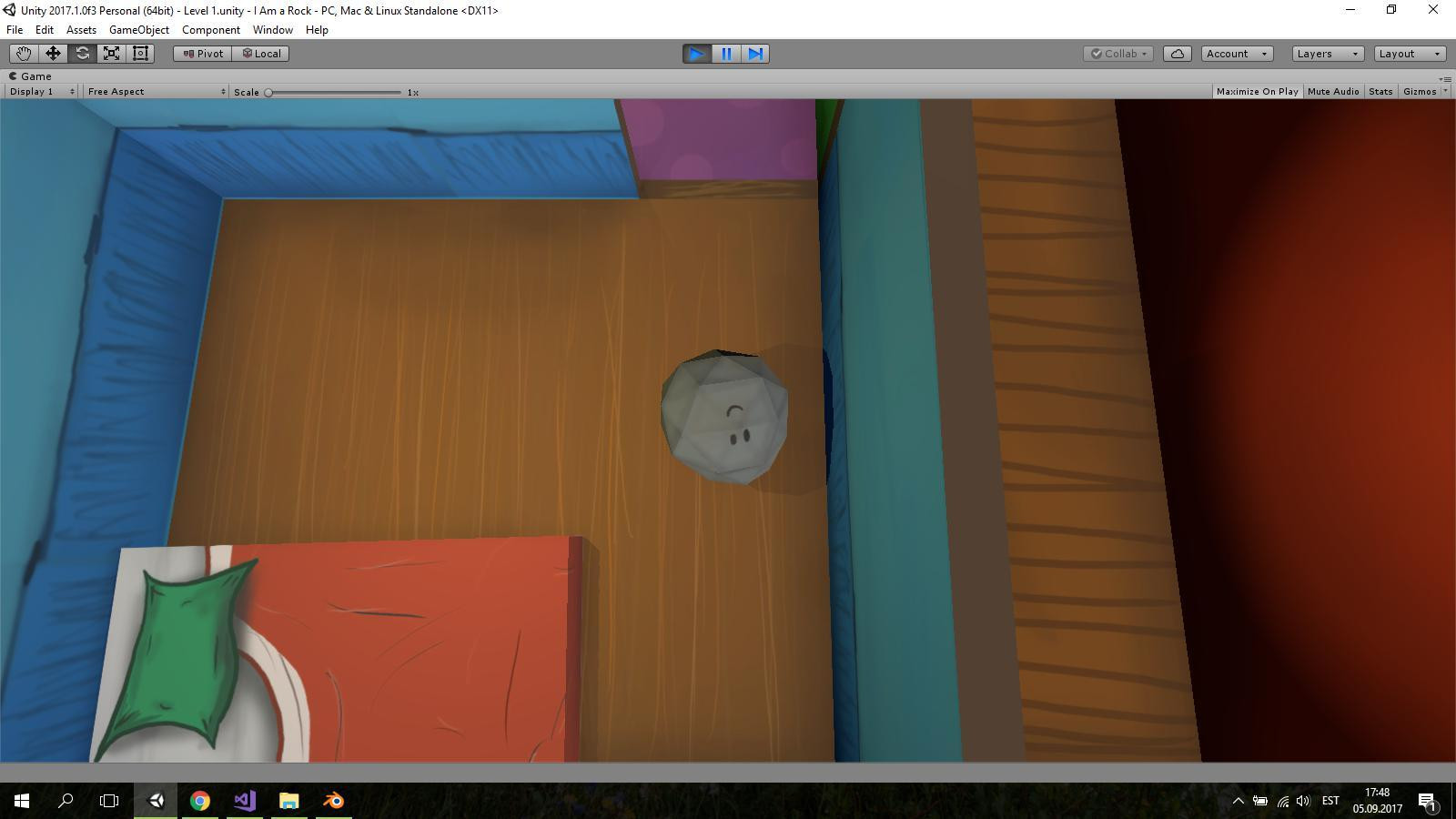The width and height of the screenshot is (1456, 819).
Task: Select the Move tool
Action: click(53, 54)
